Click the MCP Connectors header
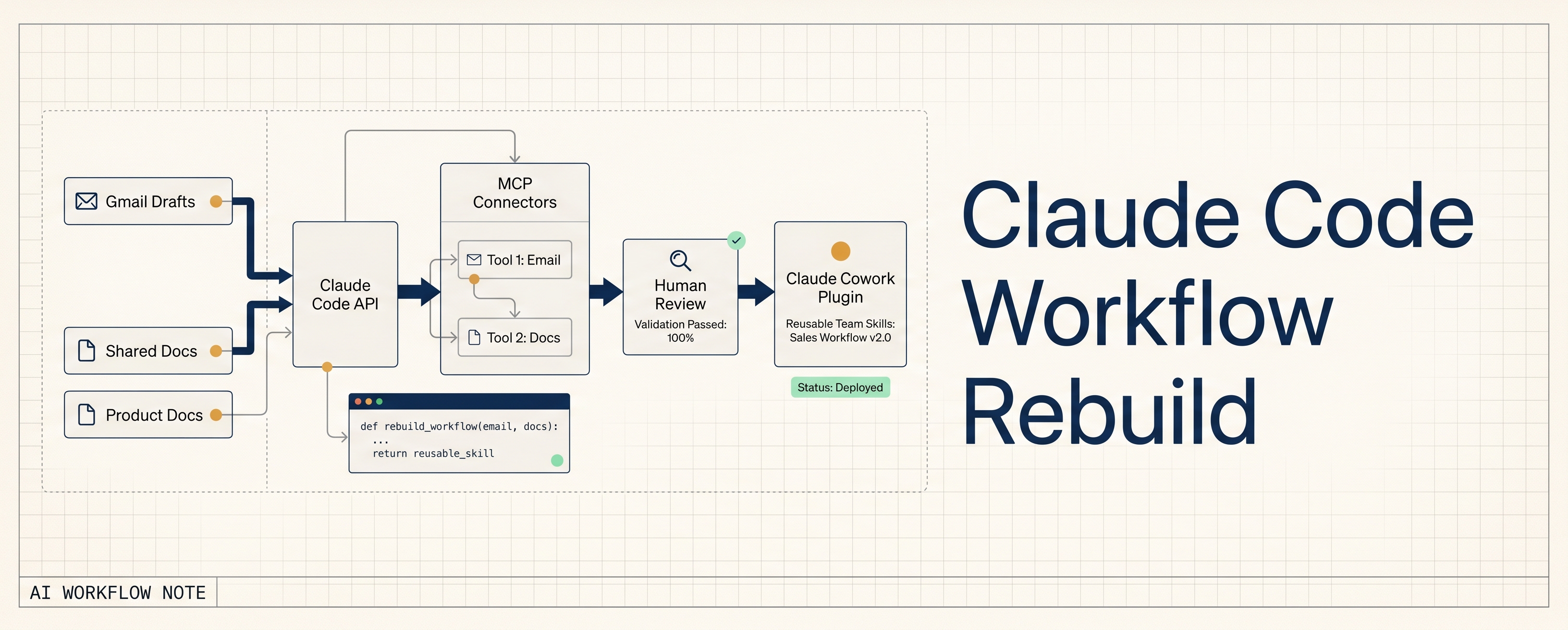1568x630 pixels. point(515,193)
